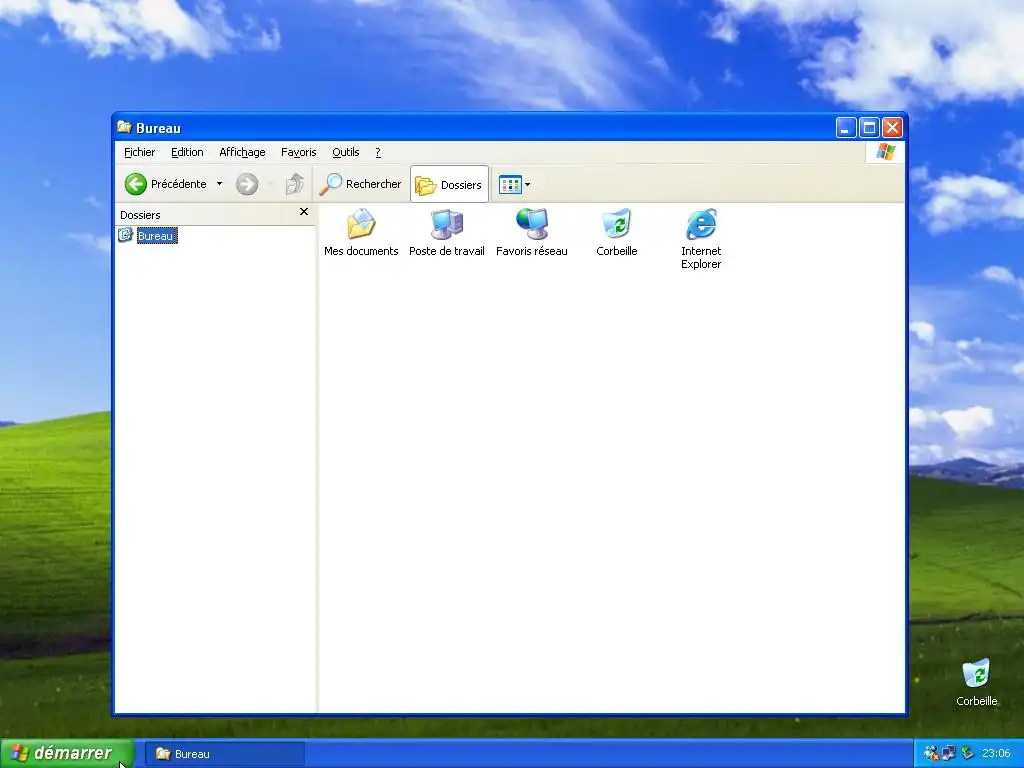Viewport: 1024px width, 768px height.
Task: Click the greyed forward arrow button
Action: (247, 184)
